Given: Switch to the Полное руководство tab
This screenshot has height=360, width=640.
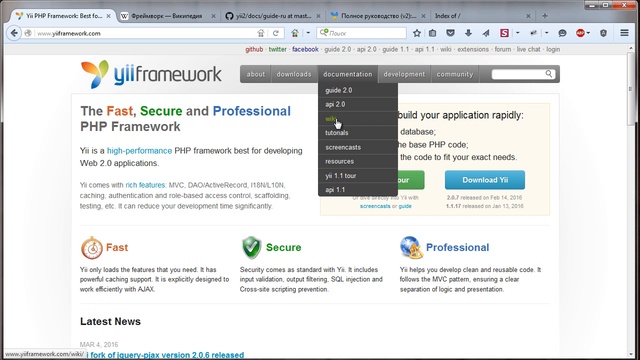Looking at the screenshot, I should click(x=378, y=16).
